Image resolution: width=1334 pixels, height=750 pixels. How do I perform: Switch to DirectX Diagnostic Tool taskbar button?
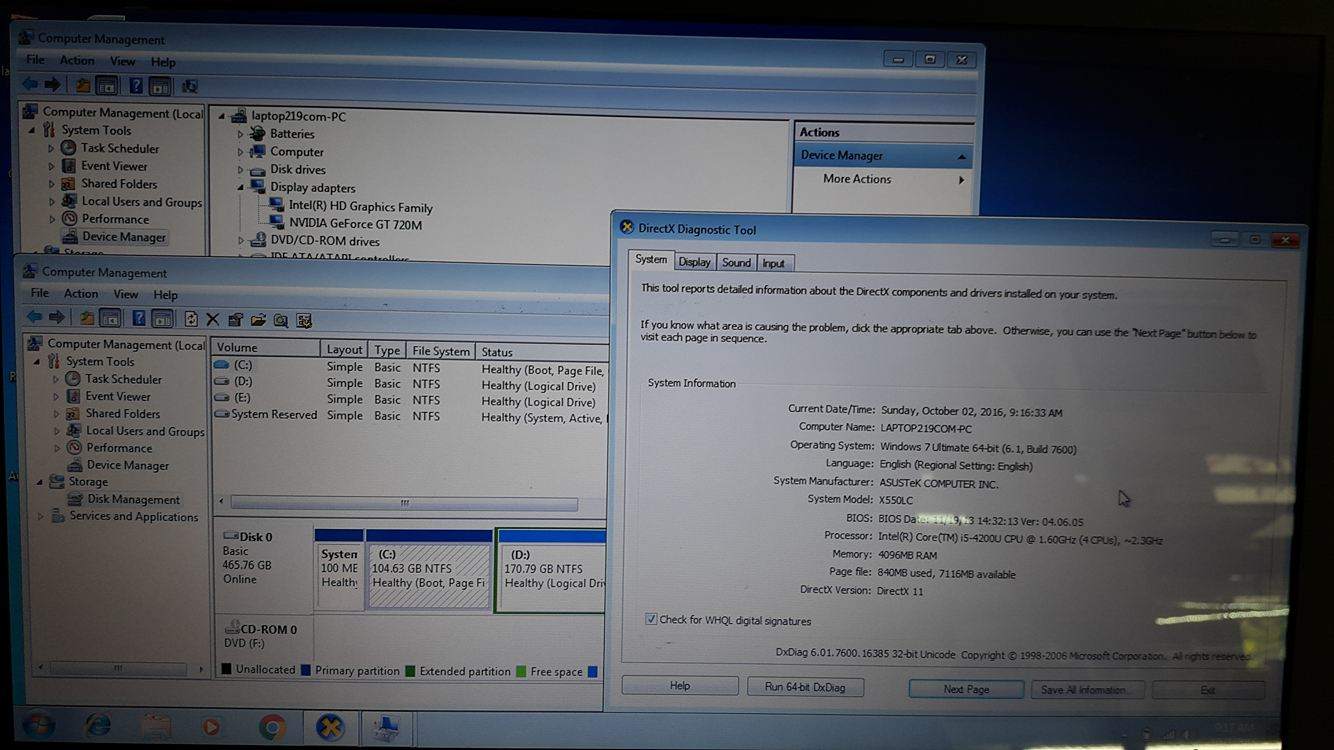pyautogui.click(x=330, y=728)
